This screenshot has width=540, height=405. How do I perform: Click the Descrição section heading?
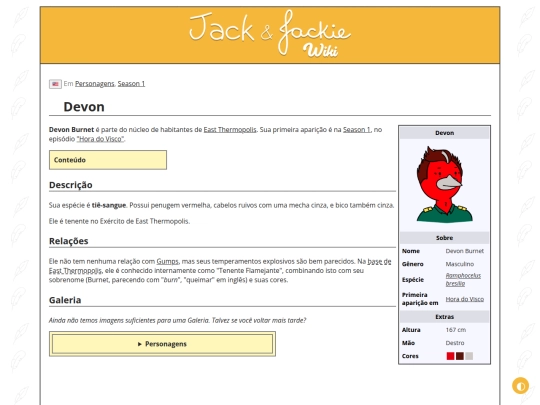71,185
